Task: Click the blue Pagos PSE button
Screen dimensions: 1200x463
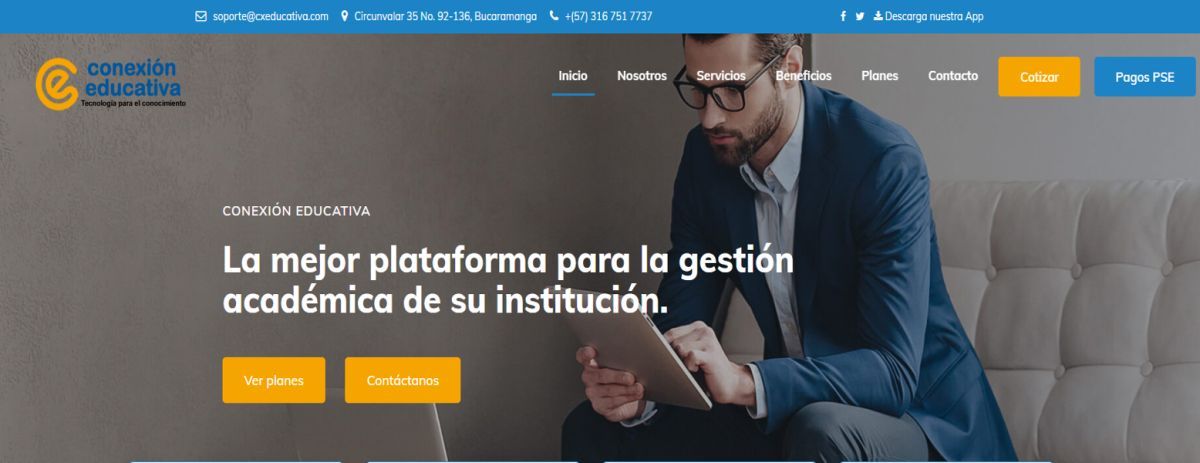Action: (1145, 77)
